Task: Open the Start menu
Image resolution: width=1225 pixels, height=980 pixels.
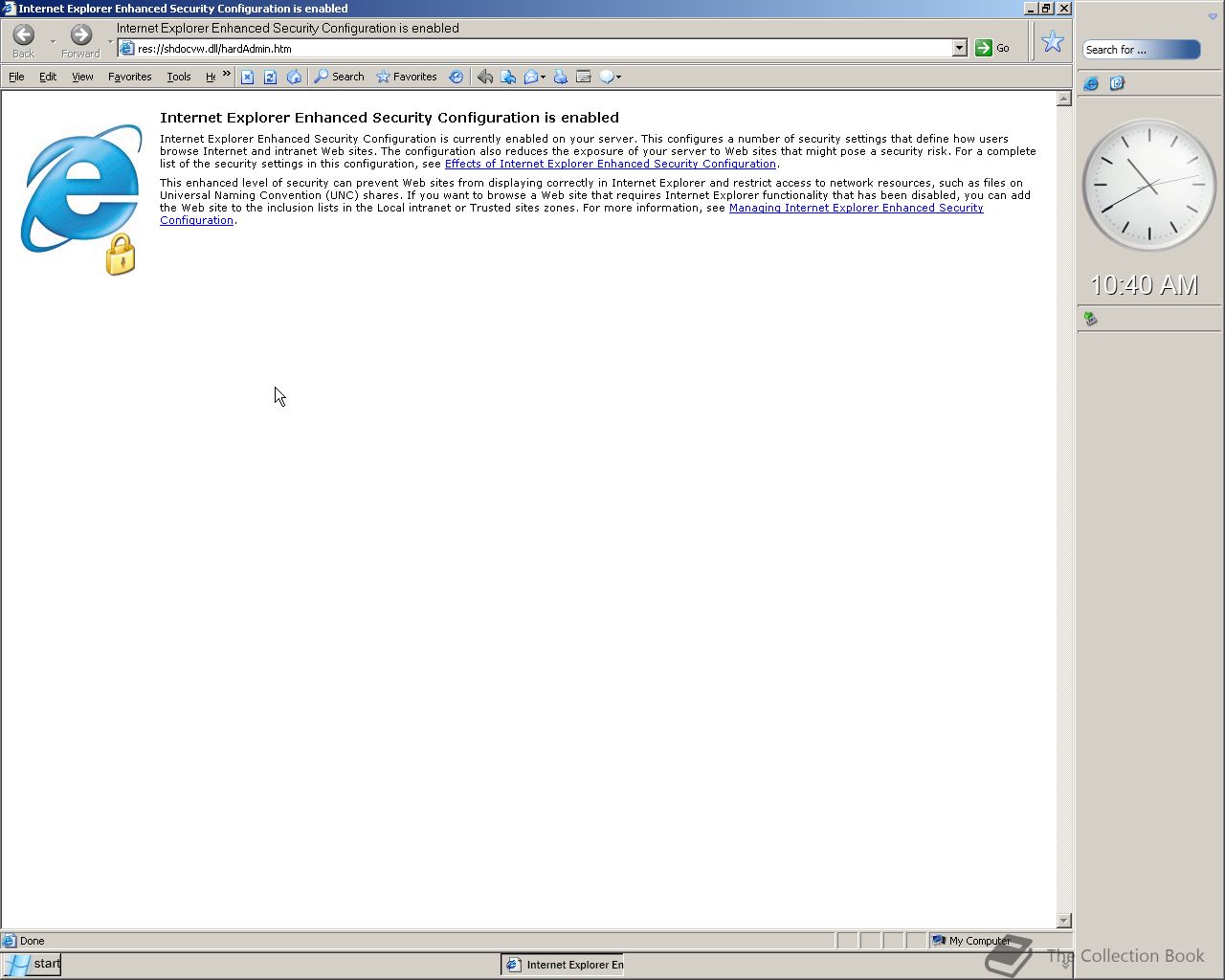Action: pyautogui.click(x=32, y=964)
